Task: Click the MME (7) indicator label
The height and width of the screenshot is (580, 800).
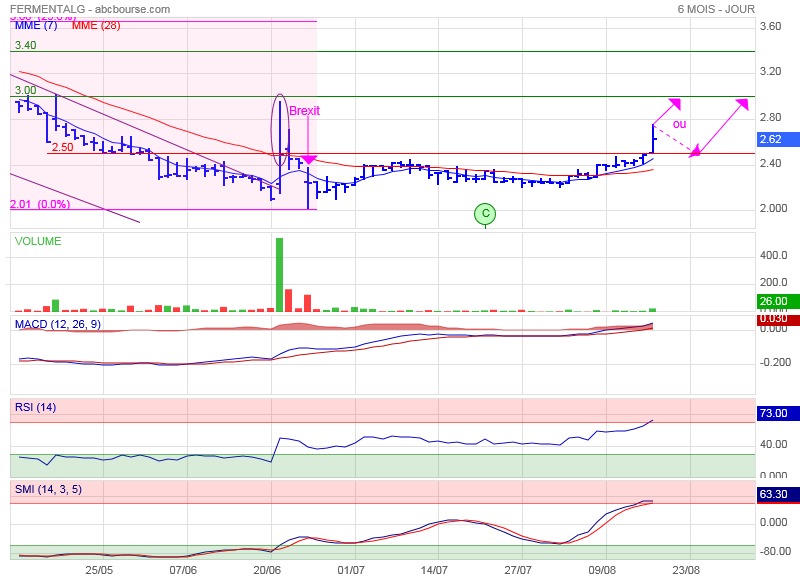Action: point(36,26)
